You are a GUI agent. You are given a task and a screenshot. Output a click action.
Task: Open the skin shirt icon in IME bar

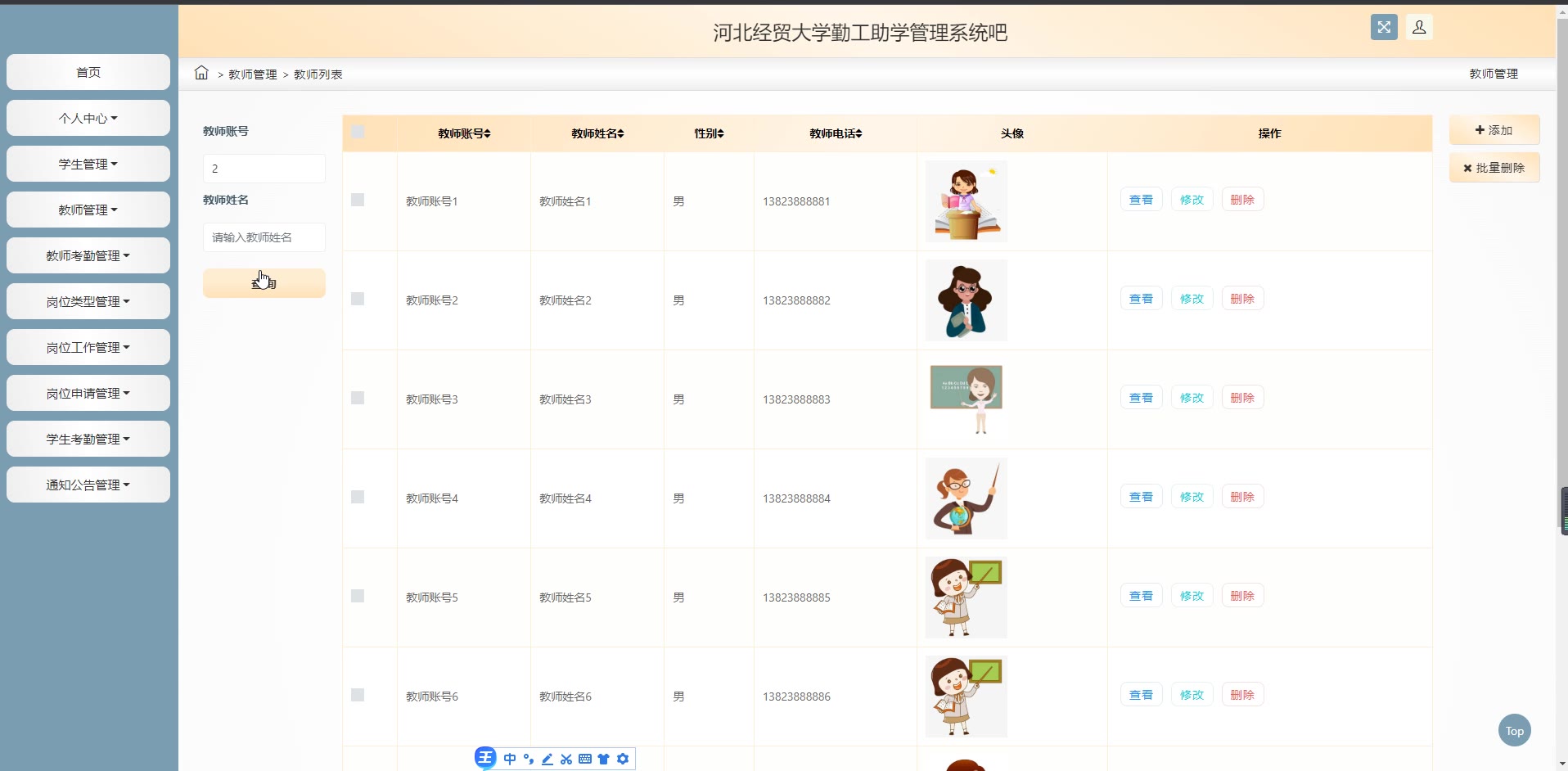[x=604, y=759]
